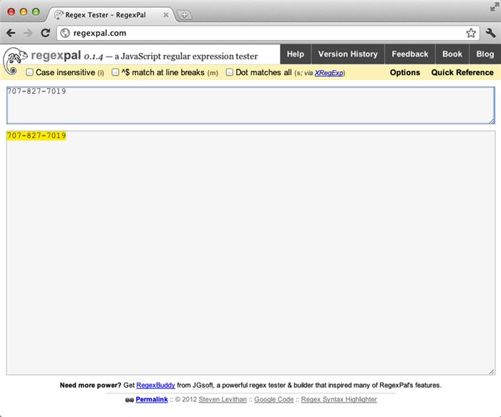
Task: Click into the regex pattern input box
Action: click(251, 105)
